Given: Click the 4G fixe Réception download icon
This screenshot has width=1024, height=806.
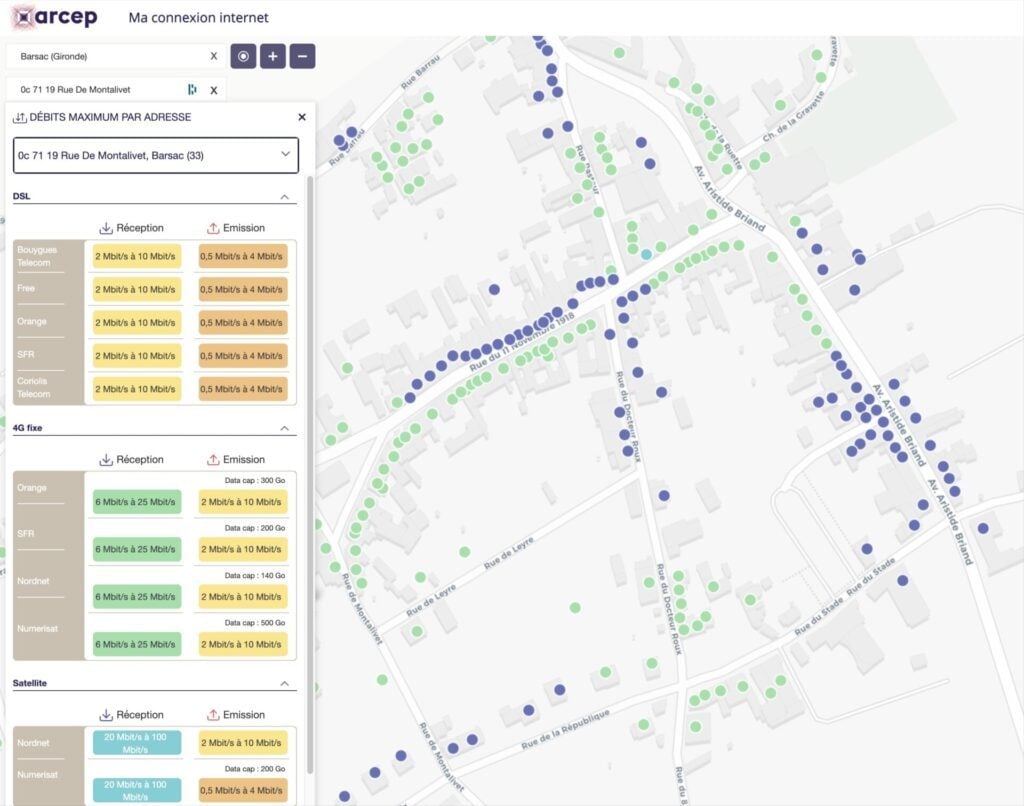Looking at the screenshot, I should click(106, 460).
